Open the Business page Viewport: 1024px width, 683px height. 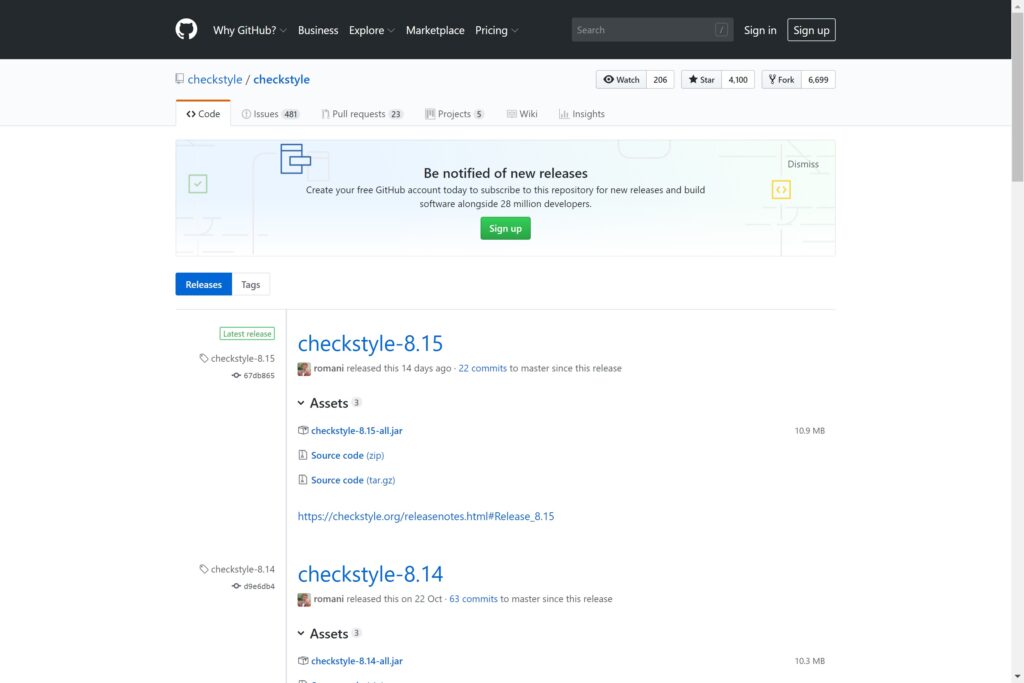pos(318,30)
